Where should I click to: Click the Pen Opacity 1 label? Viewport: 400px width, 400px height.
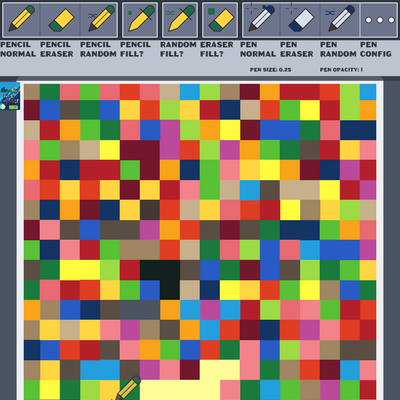[x=341, y=70]
